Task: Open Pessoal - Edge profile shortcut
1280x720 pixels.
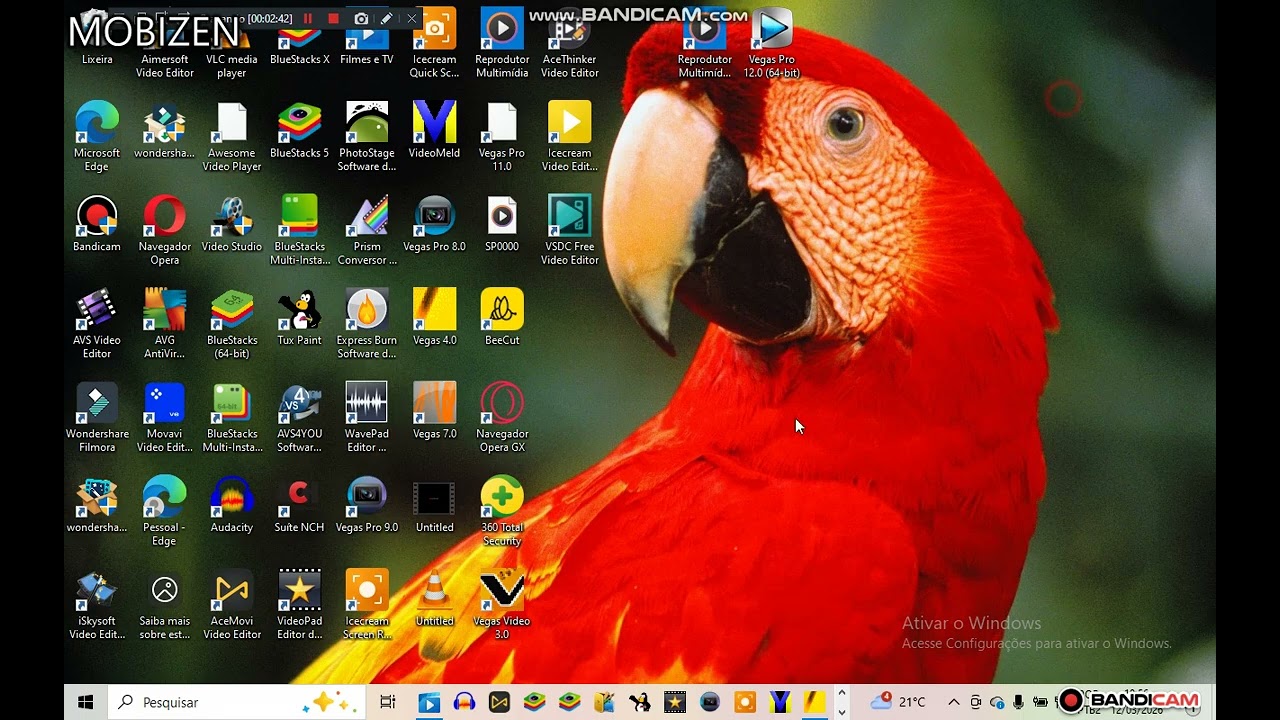Action: (x=165, y=511)
